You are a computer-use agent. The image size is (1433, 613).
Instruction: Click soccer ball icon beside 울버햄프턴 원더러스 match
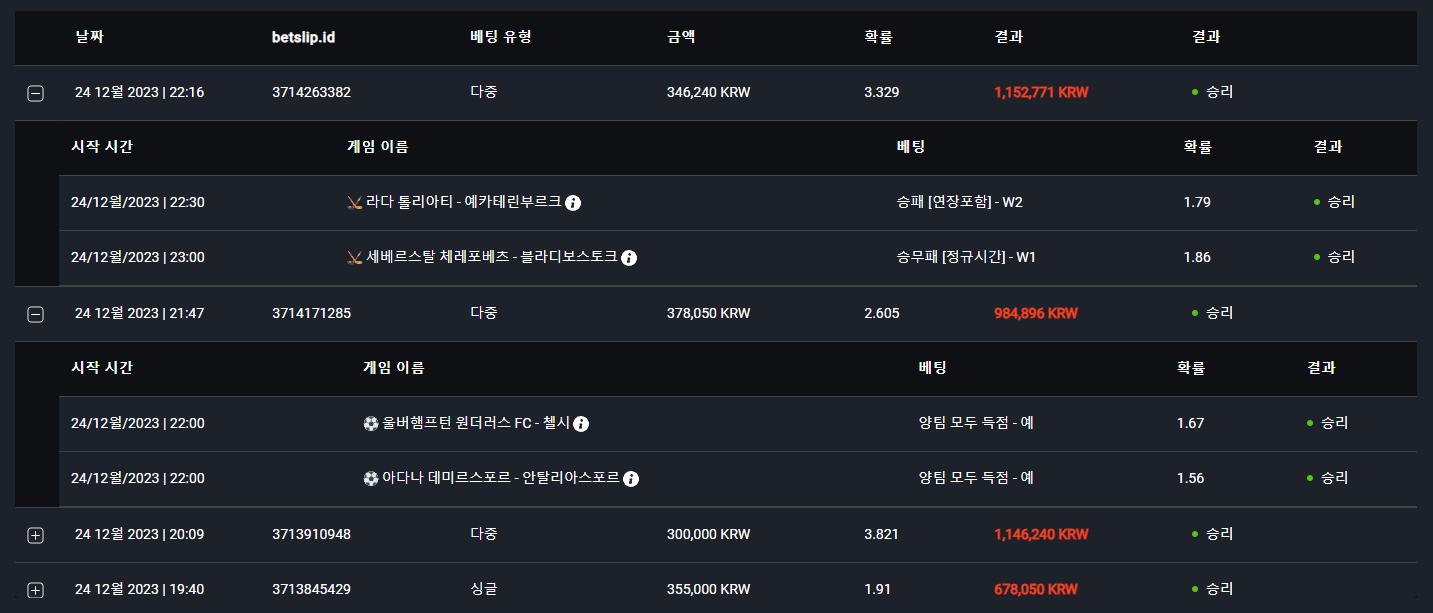[371, 424]
